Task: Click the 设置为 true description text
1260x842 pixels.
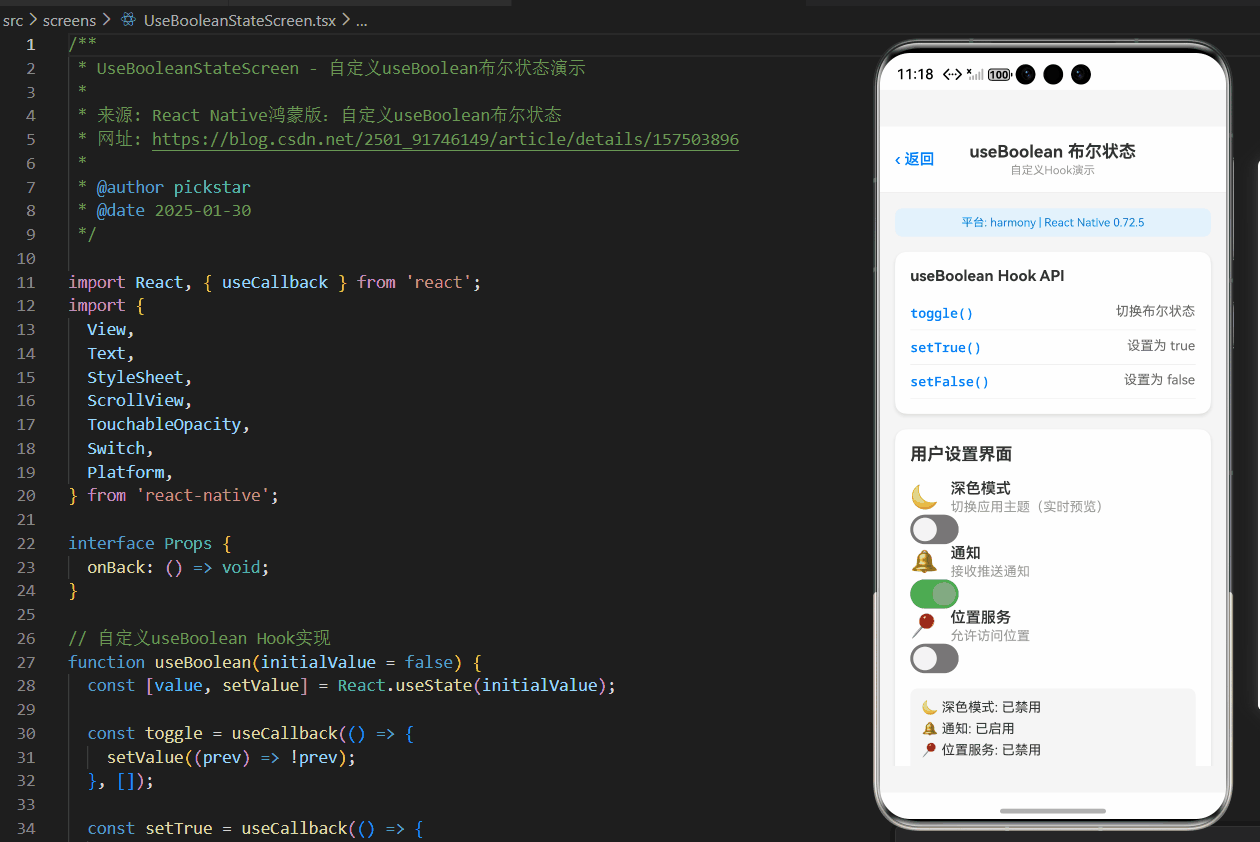Action: click(1161, 346)
